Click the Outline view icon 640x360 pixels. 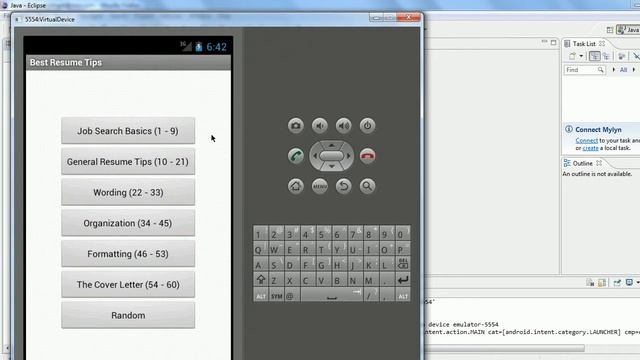click(567, 163)
